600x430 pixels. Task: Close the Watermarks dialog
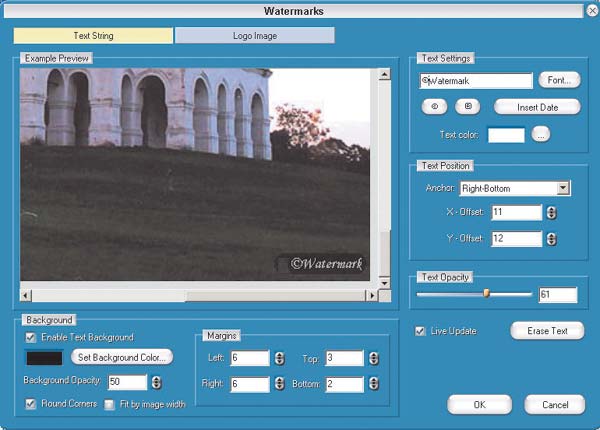[592, 11]
